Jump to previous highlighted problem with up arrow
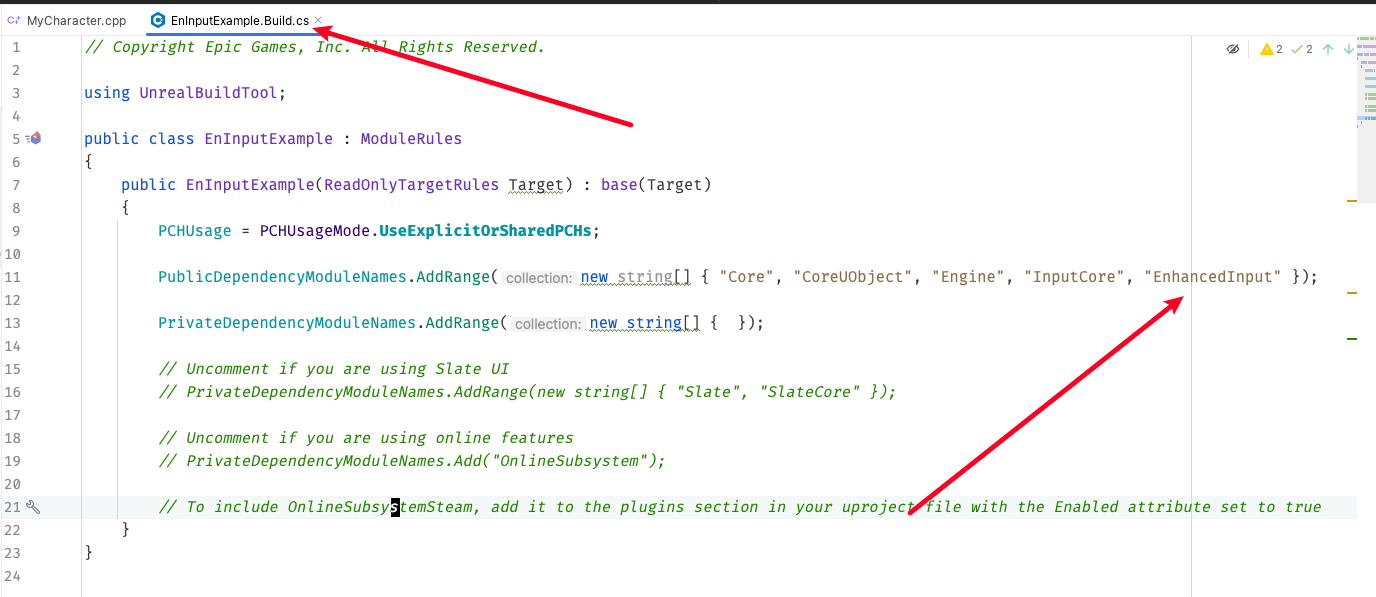 (x=1328, y=49)
